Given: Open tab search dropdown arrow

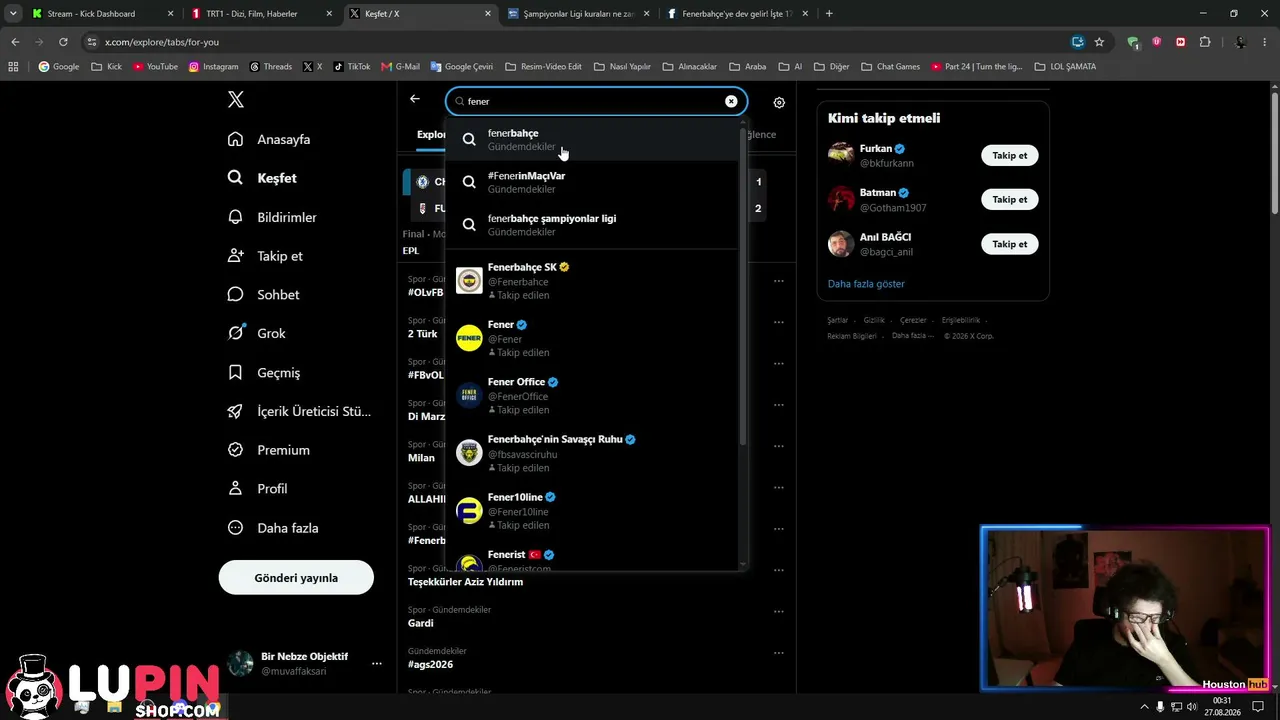Looking at the screenshot, I should tap(13, 14).
